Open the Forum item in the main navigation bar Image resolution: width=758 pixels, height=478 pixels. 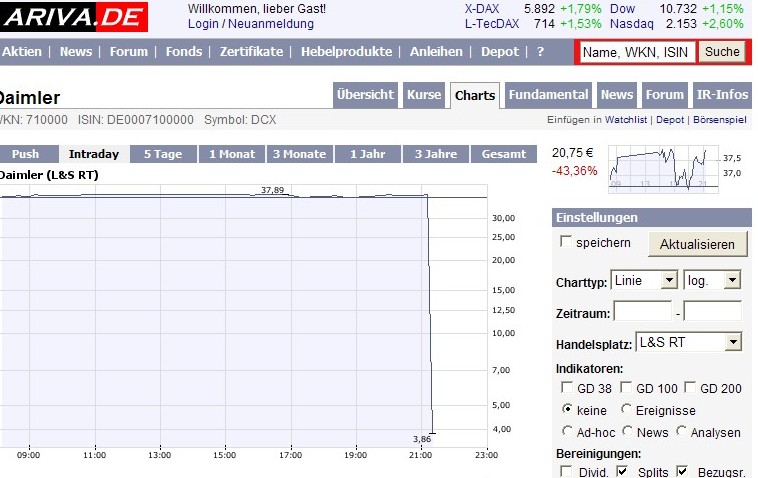[129, 52]
